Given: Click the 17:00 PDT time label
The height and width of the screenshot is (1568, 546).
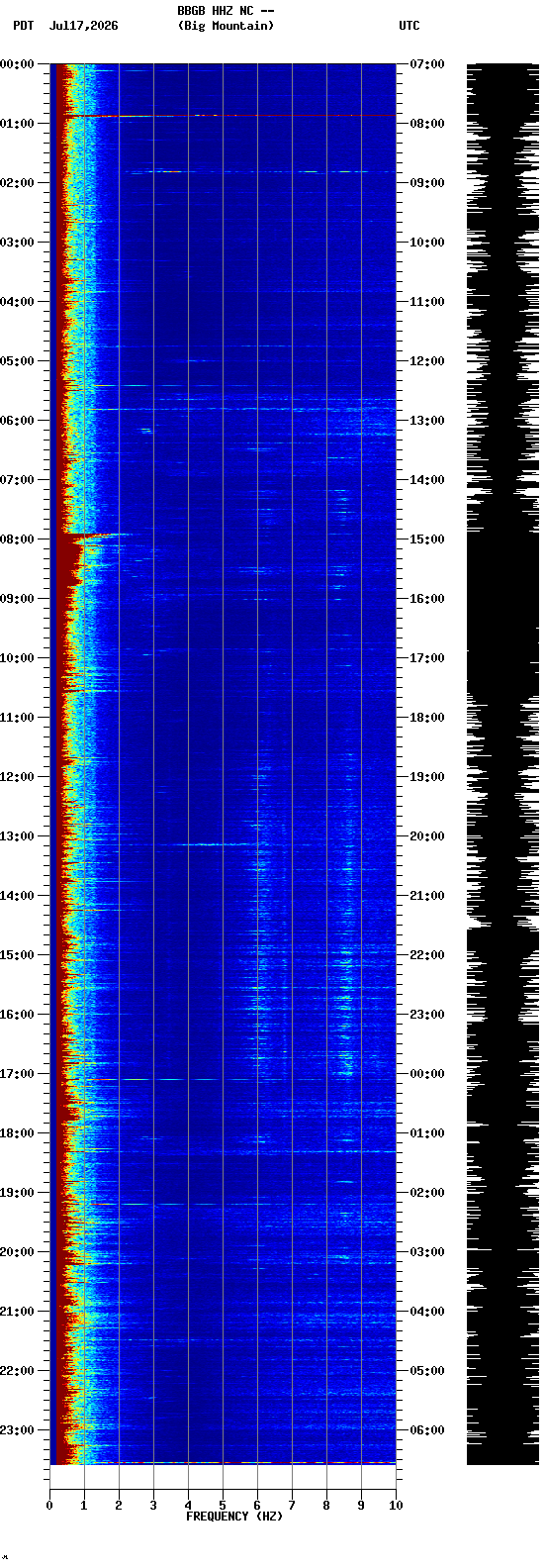Looking at the screenshot, I should (x=17, y=1074).
